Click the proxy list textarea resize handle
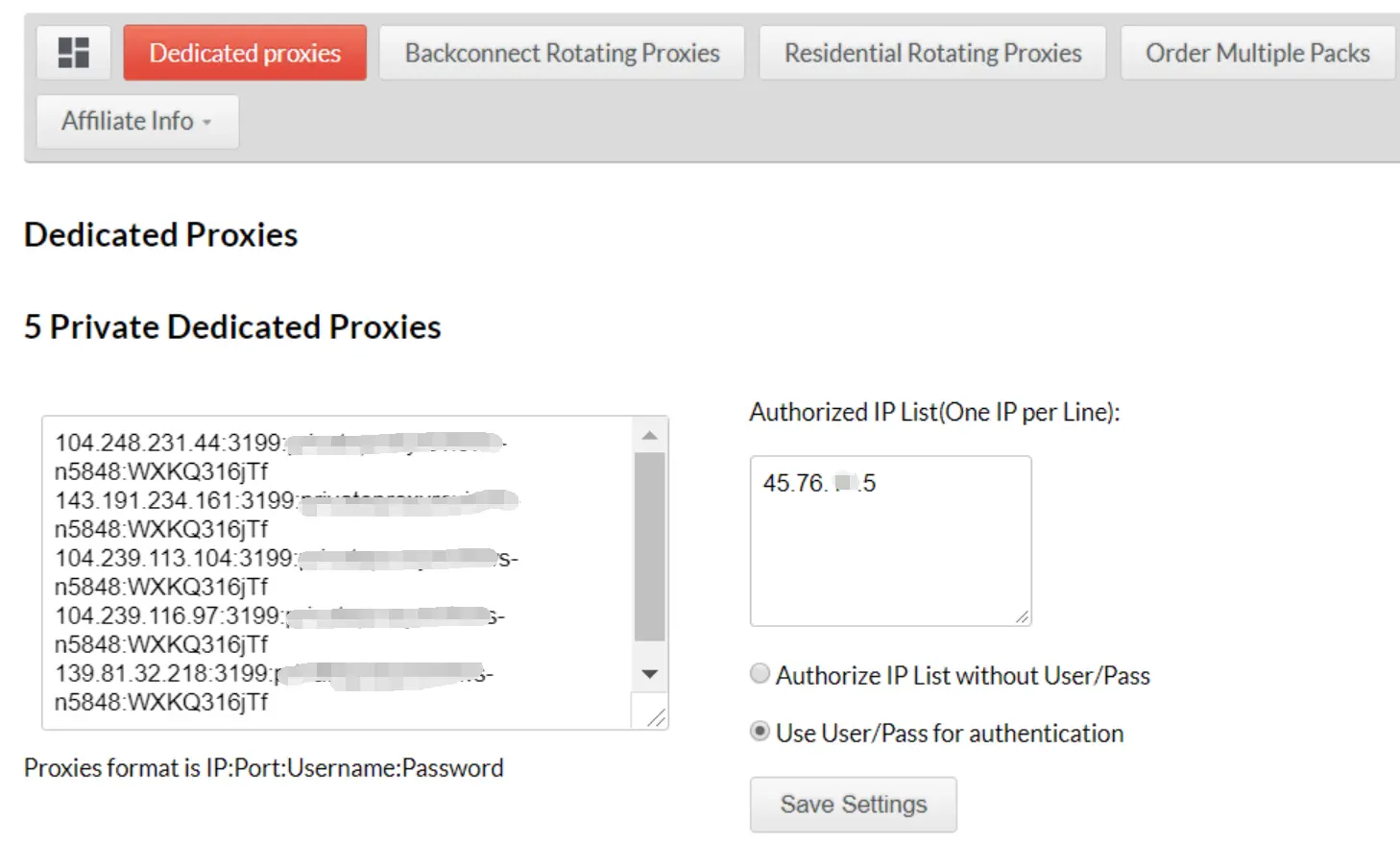This screenshot has width=1400, height=843. (656, 717)
